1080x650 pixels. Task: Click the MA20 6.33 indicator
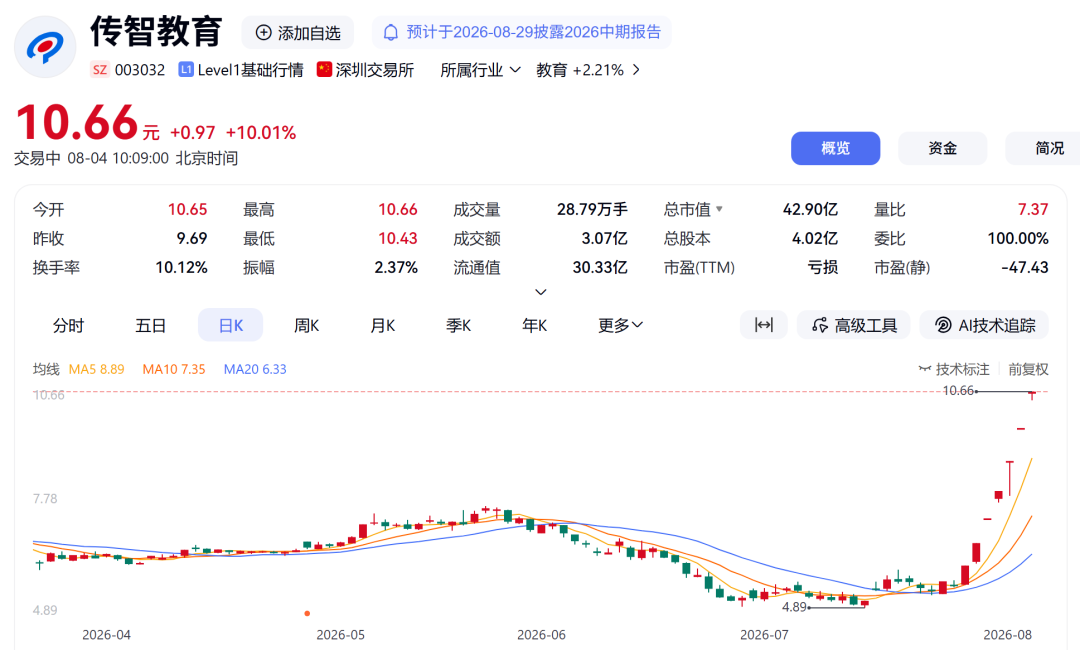(x=255, y=370)
